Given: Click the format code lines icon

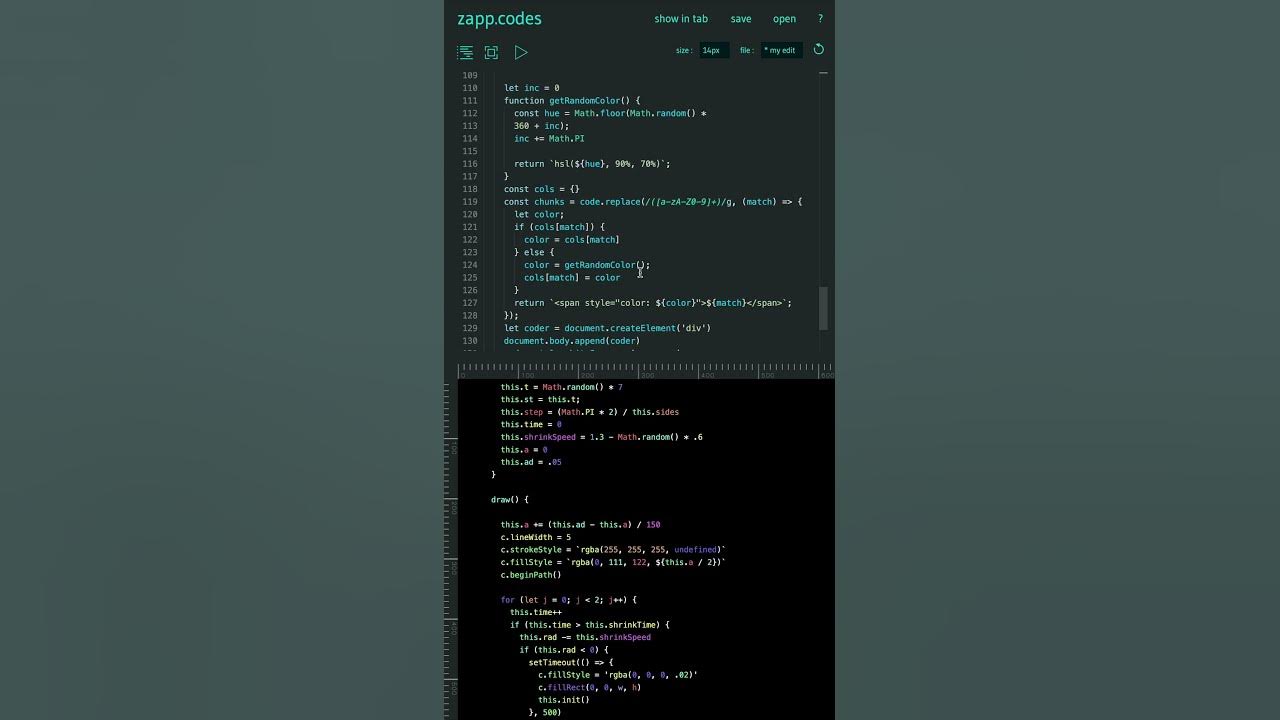Looking at the screenshot, I should click(465, 52).
